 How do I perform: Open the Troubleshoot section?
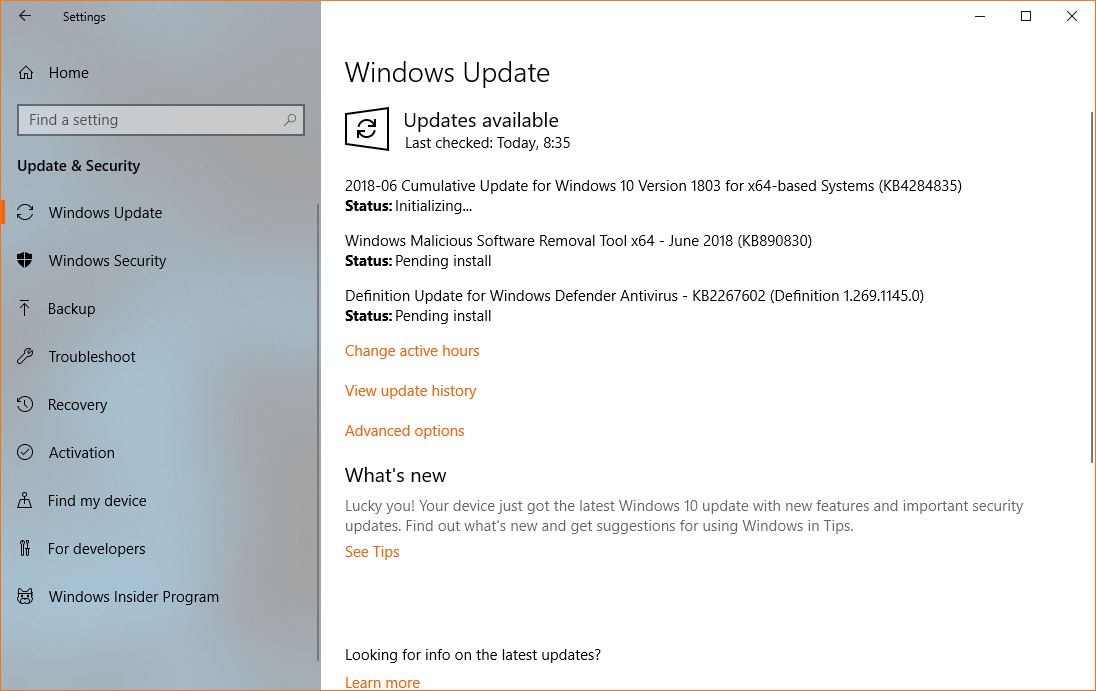pyautogui.click(x=92, y=356)
